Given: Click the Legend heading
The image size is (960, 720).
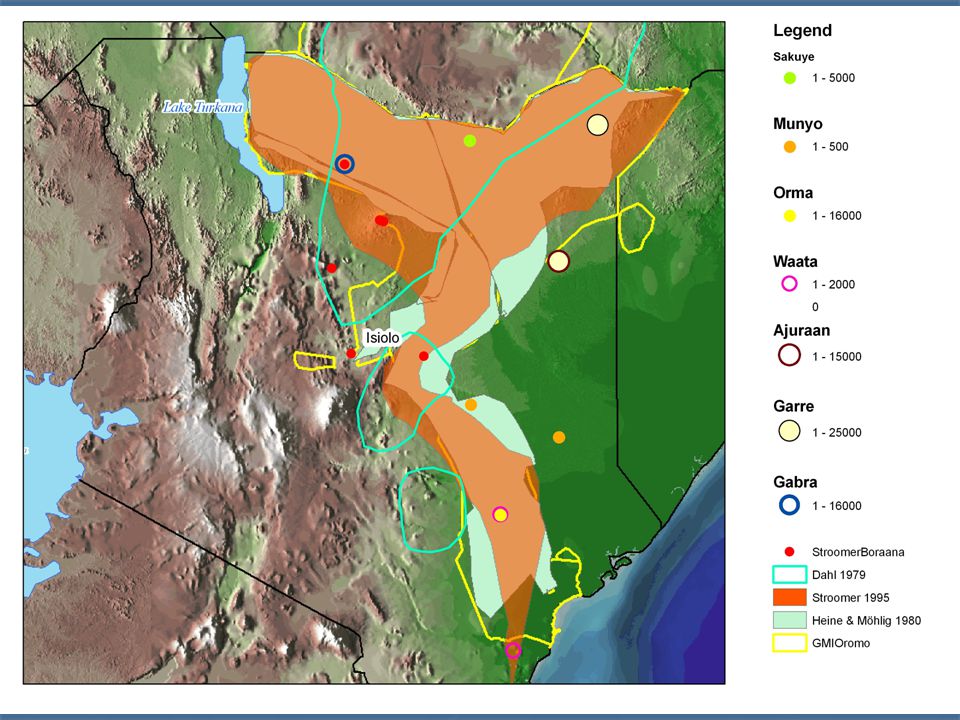Looking at the screenshot, I should pos(802,31).
